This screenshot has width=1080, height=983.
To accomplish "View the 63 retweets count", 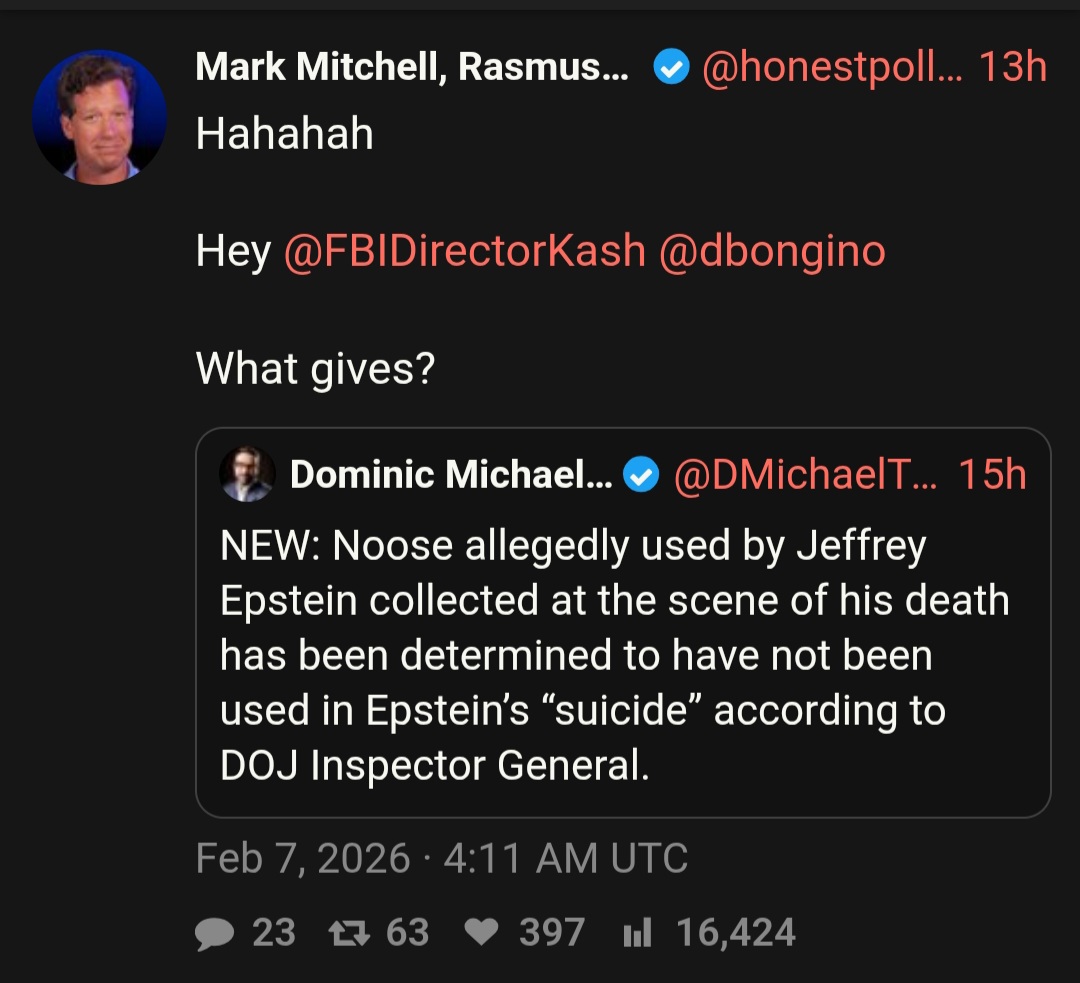I will 407,933.
